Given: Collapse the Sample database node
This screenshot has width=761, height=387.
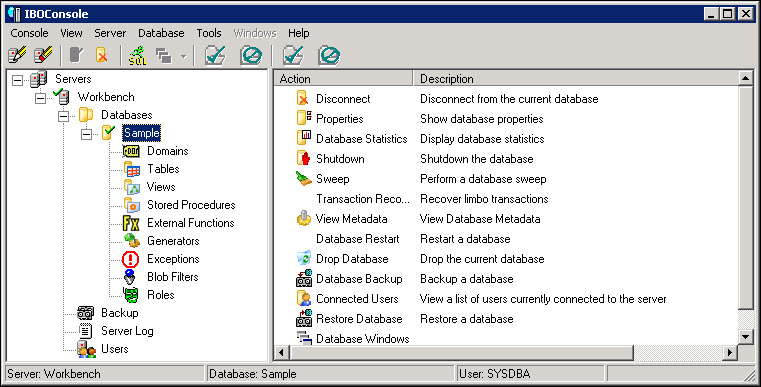Looking at the screenshot, I should click(x=86, y=135).
